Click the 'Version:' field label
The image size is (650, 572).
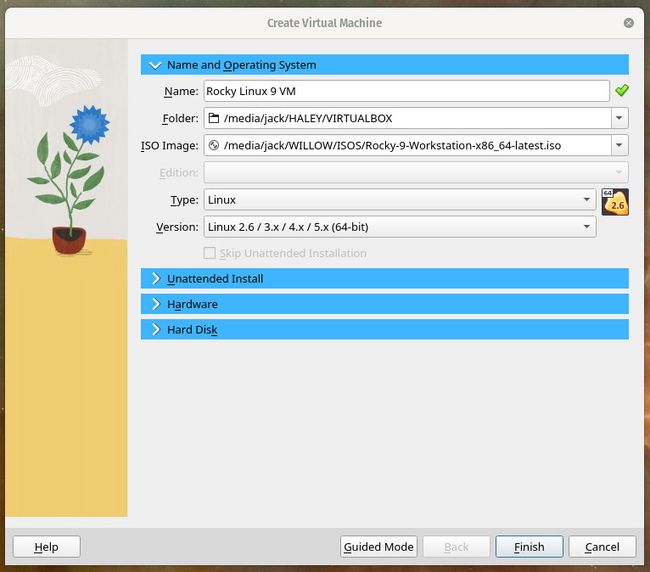(x=177, y=227)
